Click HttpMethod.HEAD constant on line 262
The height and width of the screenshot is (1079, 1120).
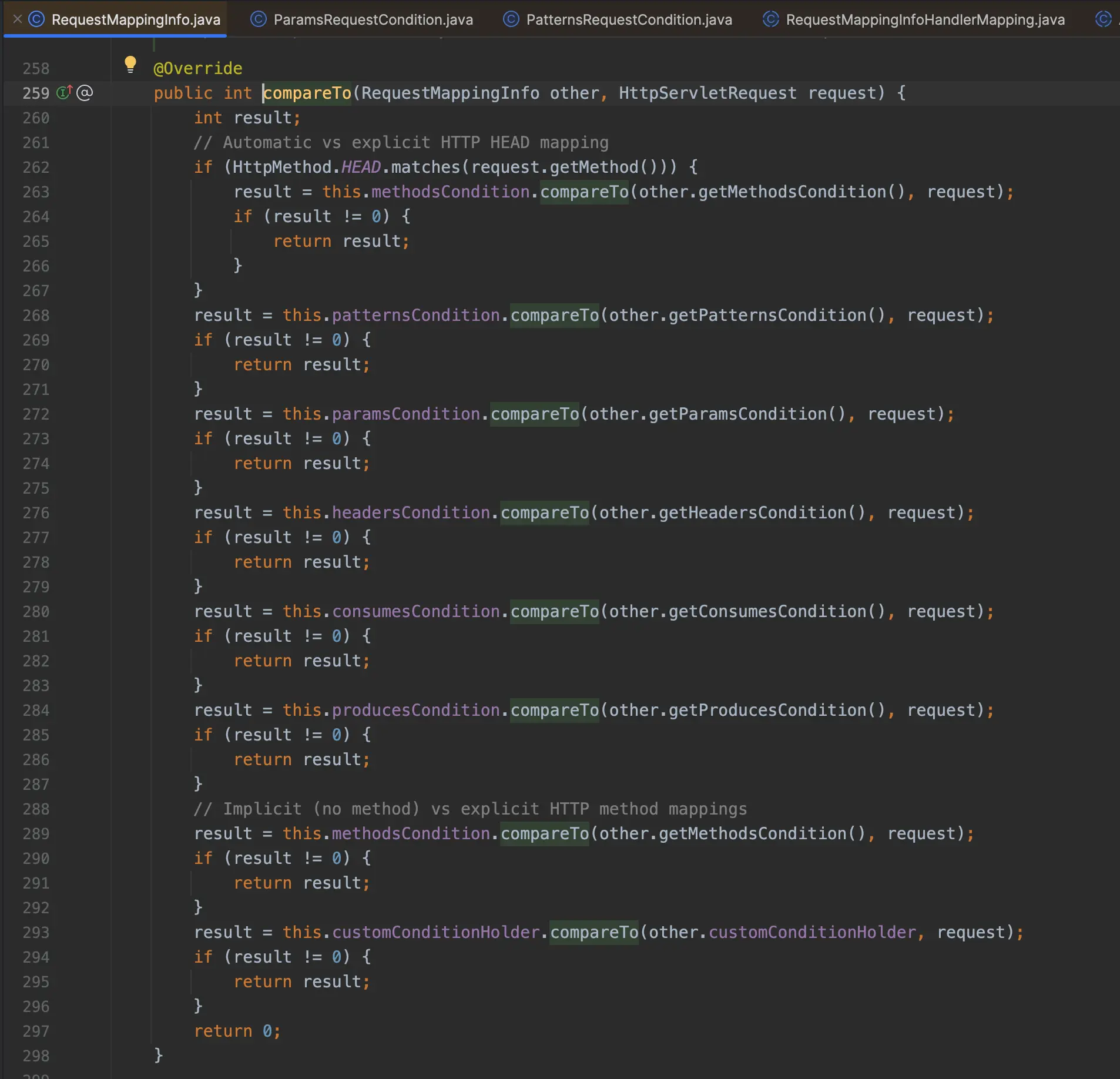tap(307, 167)
